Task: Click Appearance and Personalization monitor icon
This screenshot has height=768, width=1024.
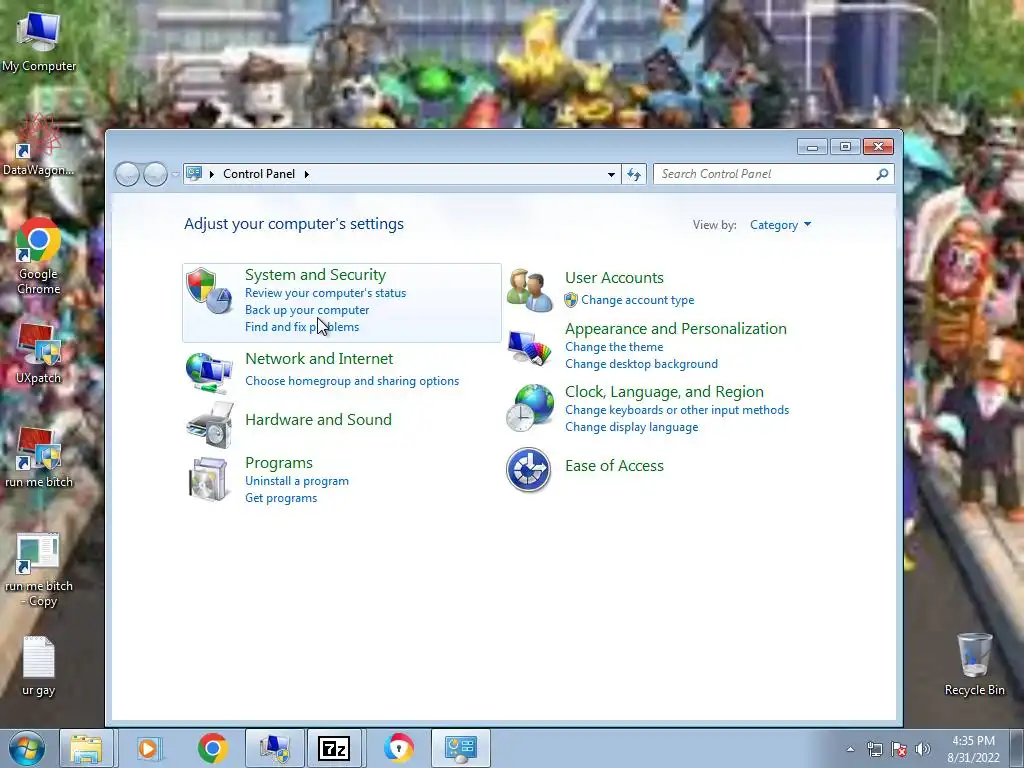Action: pos(529,347)
